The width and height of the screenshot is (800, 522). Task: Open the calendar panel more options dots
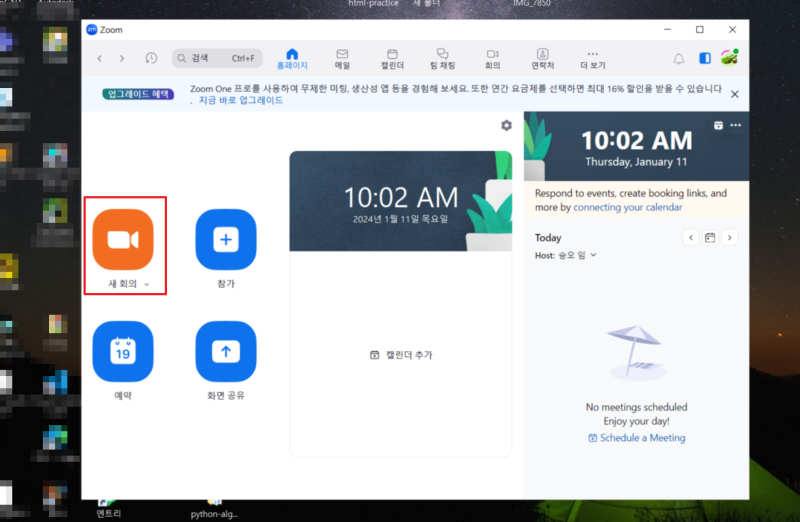coord(735,125)
